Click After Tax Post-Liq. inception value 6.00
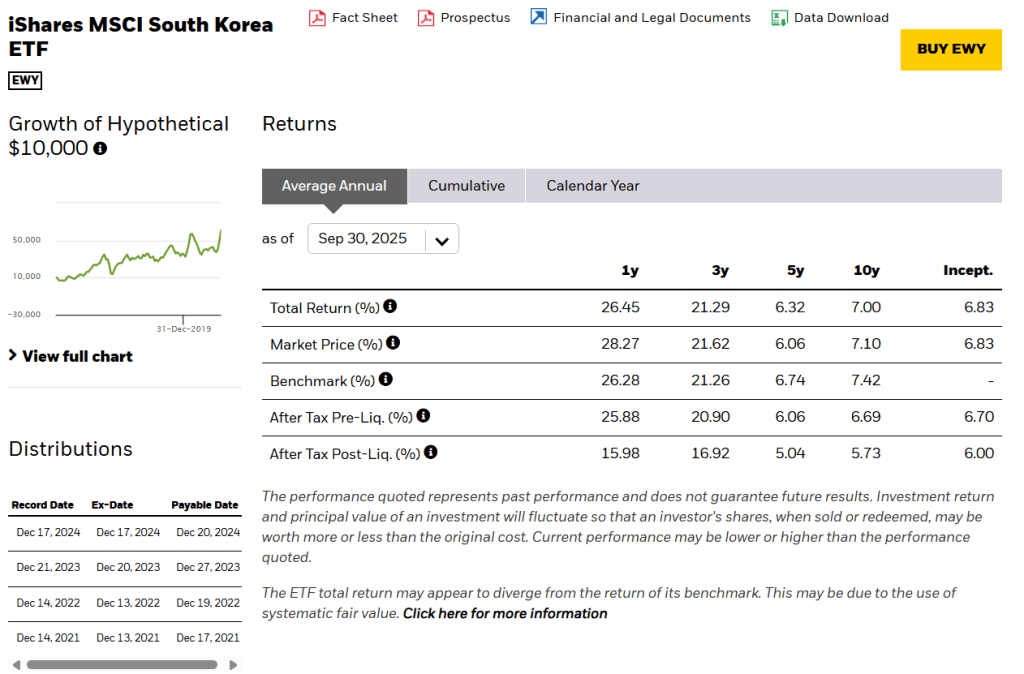Screen dimensions: 1024x674 979,454
